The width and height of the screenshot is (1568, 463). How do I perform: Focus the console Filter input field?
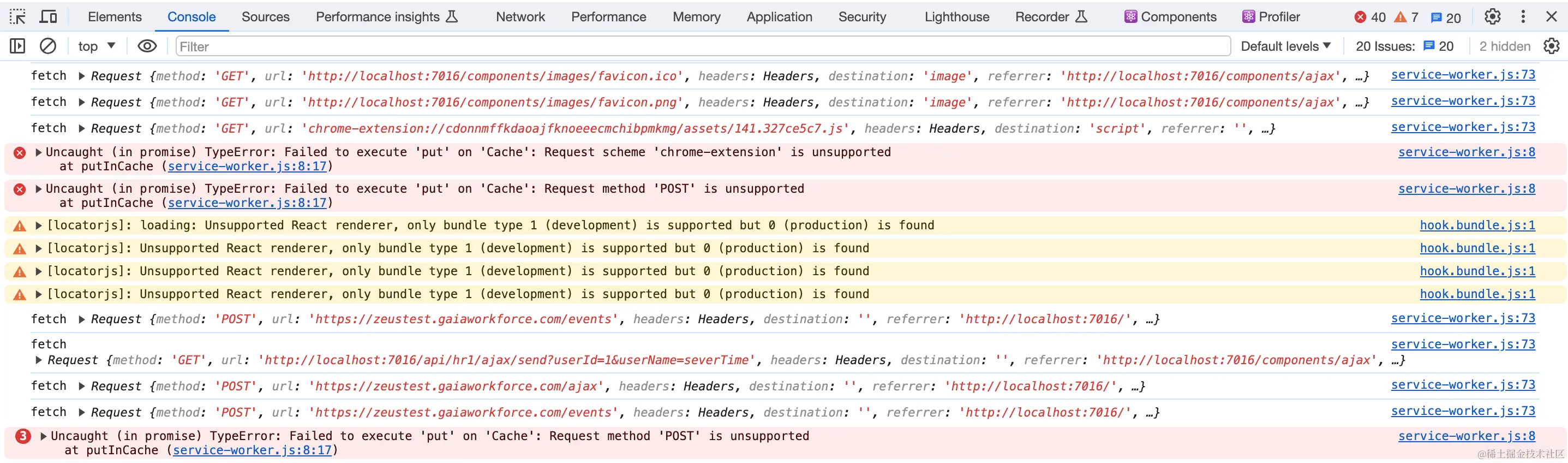click(x=700, y=46)
